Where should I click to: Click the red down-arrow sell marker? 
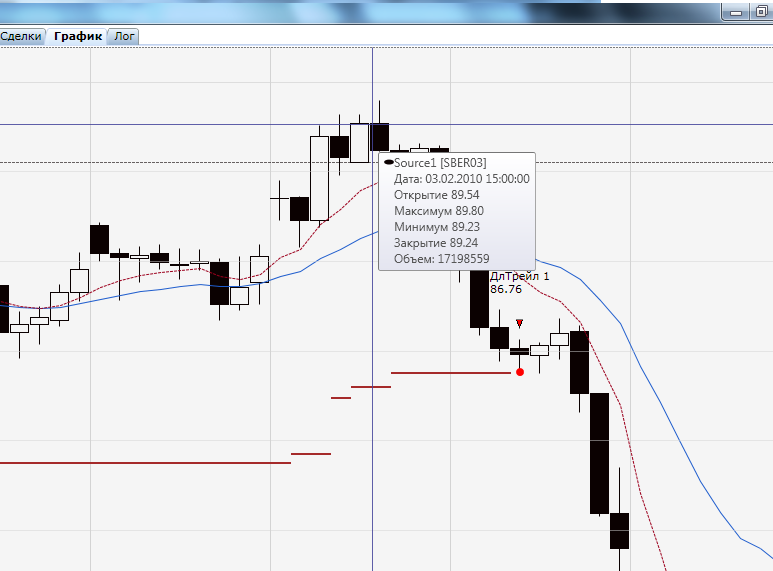(x=519, y=323)
